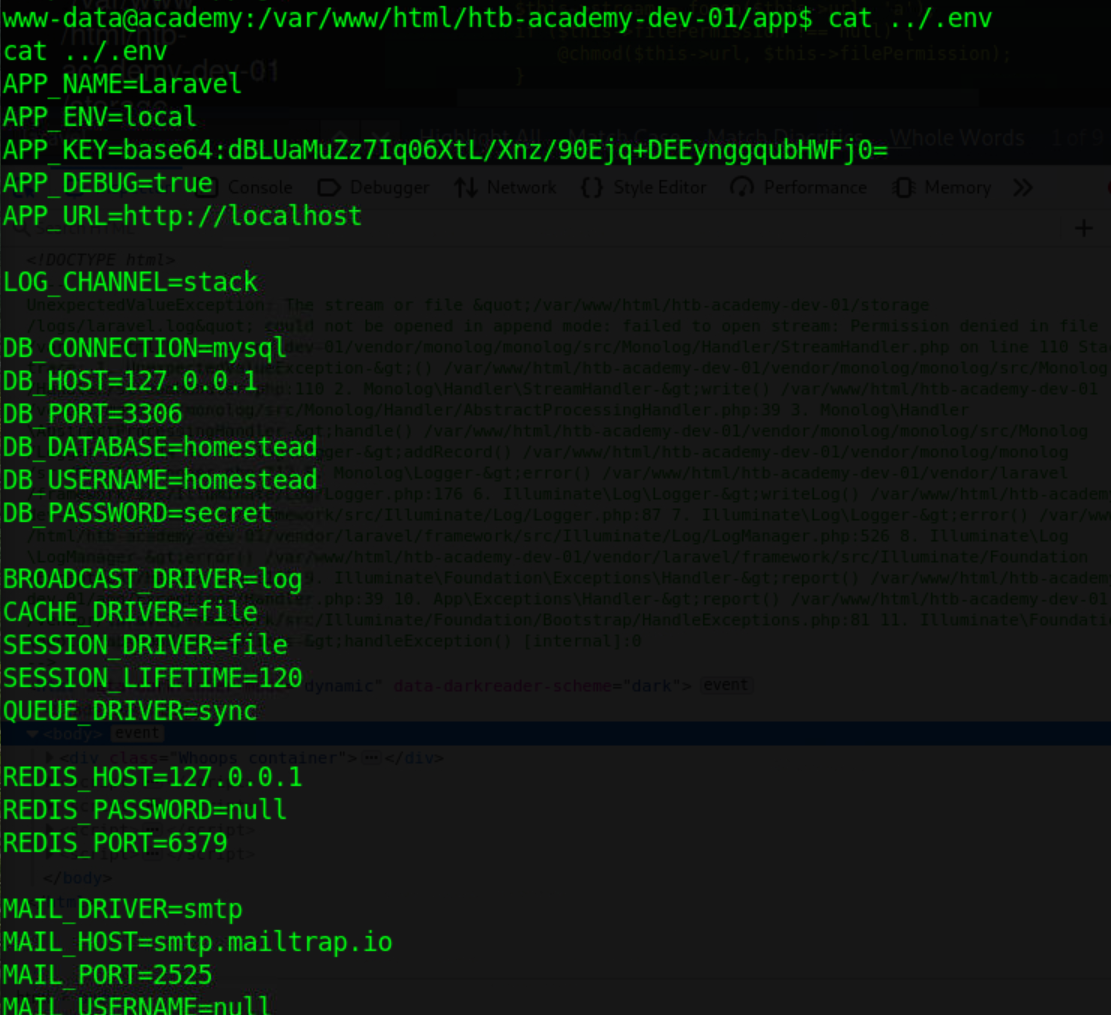The width and height of the screenshot is (1111, 1015).
Task: Click the SESSION_LIFETIME=120 line
Action: pyautogui.click(x=152, y=678)
